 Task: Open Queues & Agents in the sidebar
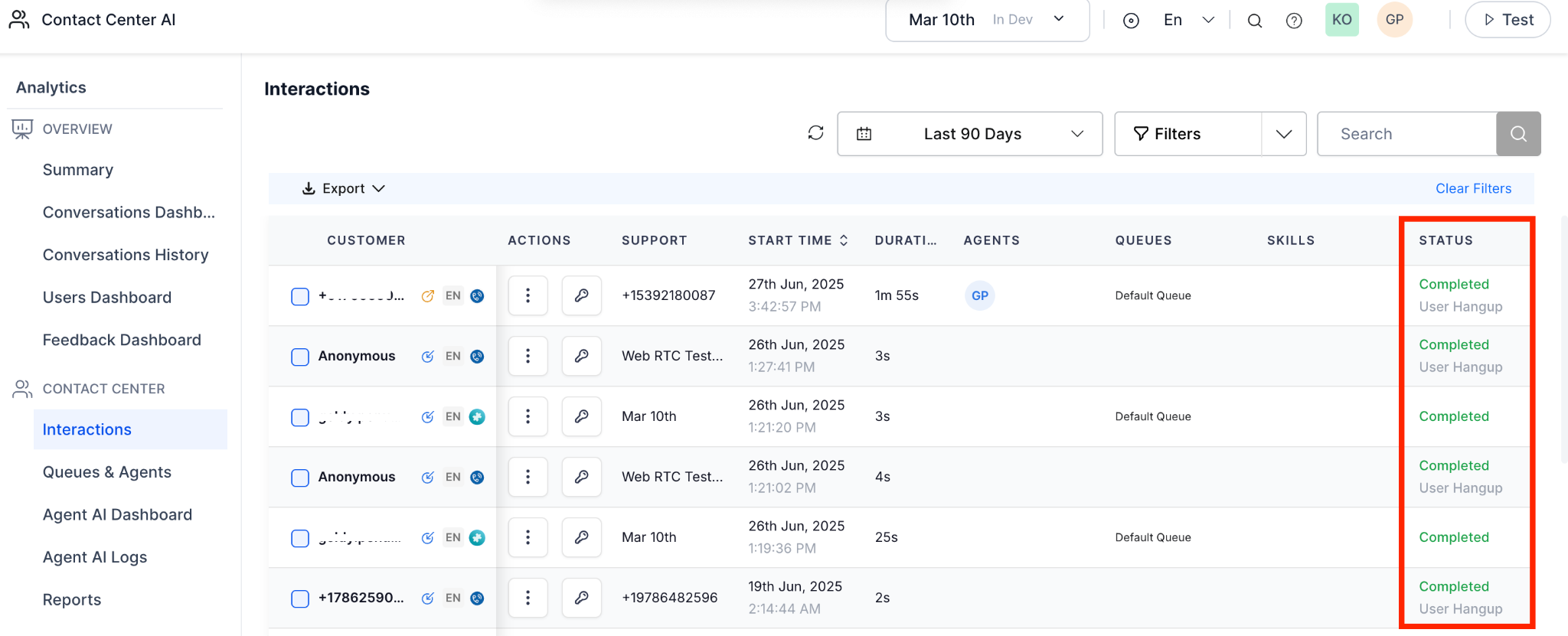pyautogui.click(x=107, y=472)
